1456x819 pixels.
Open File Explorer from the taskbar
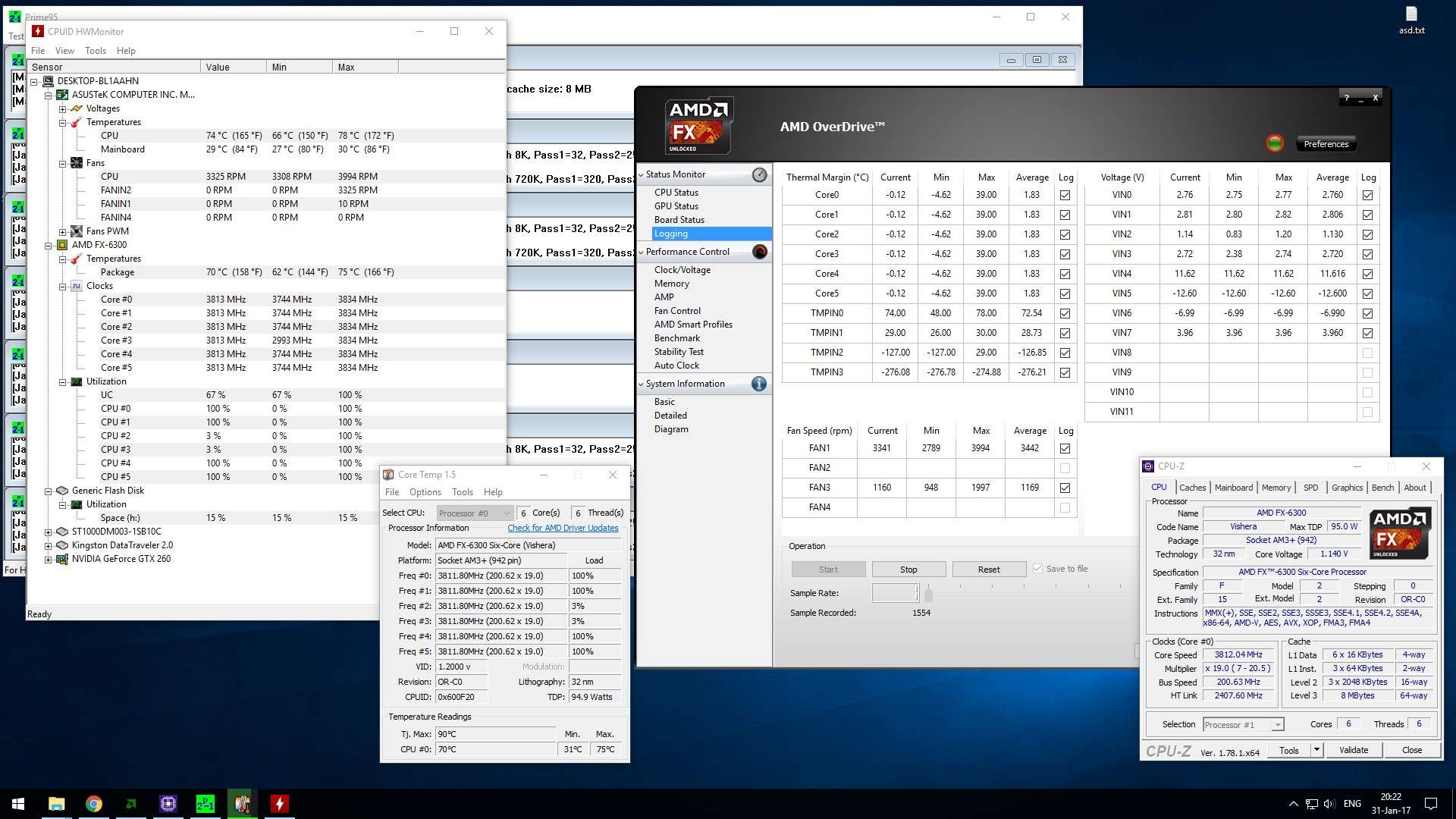(56, 804)
